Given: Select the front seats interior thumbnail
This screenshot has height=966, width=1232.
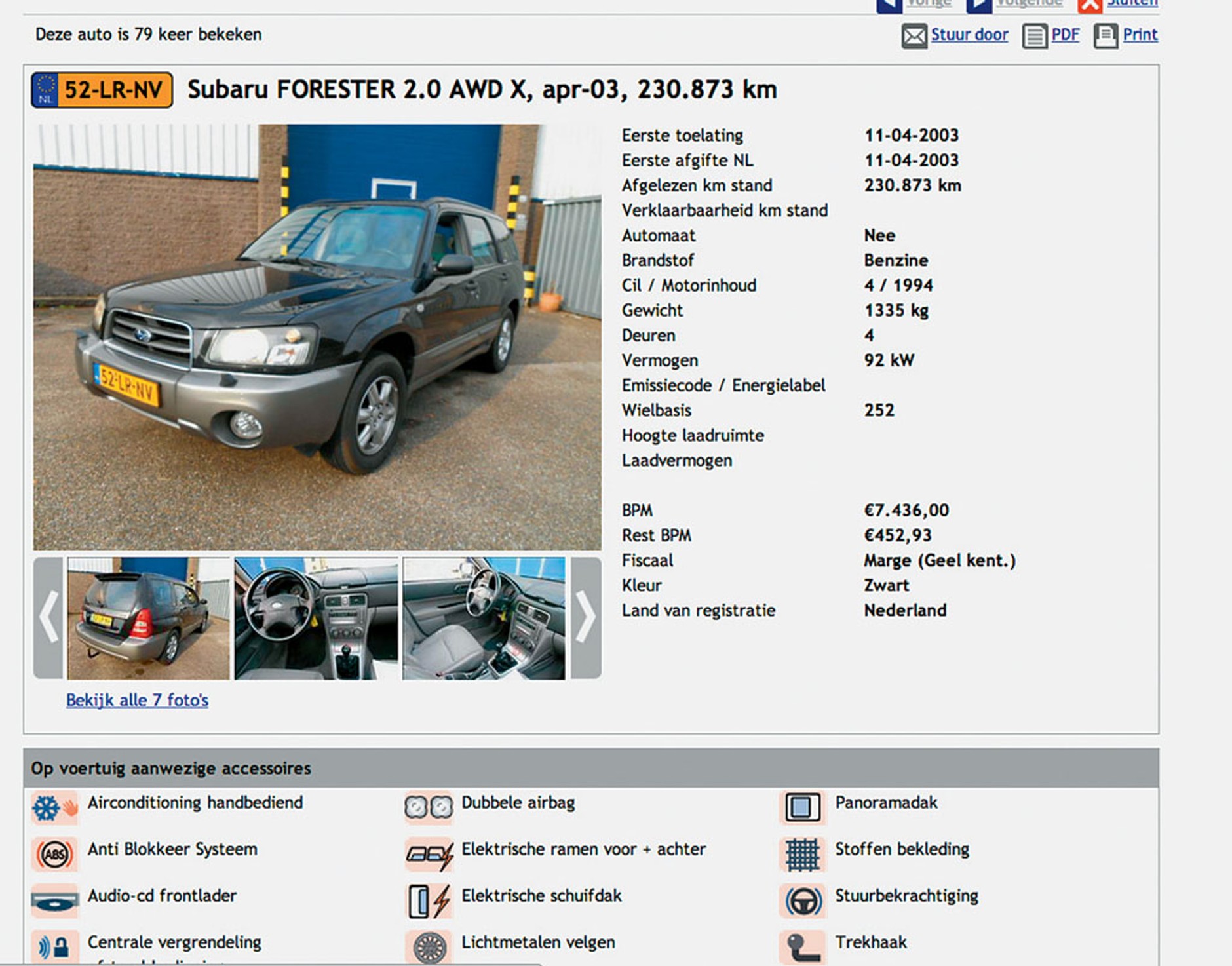Looking at the screenshot, I should click(x=484, y=618).
